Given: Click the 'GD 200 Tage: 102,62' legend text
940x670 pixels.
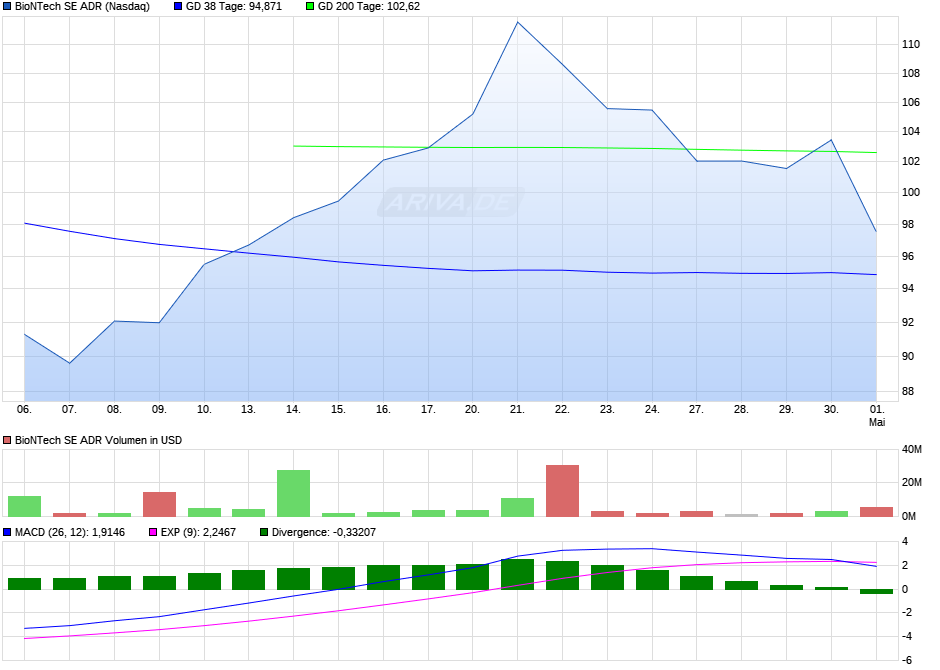Looking at the screenshot, I should [x=369, y=7].
